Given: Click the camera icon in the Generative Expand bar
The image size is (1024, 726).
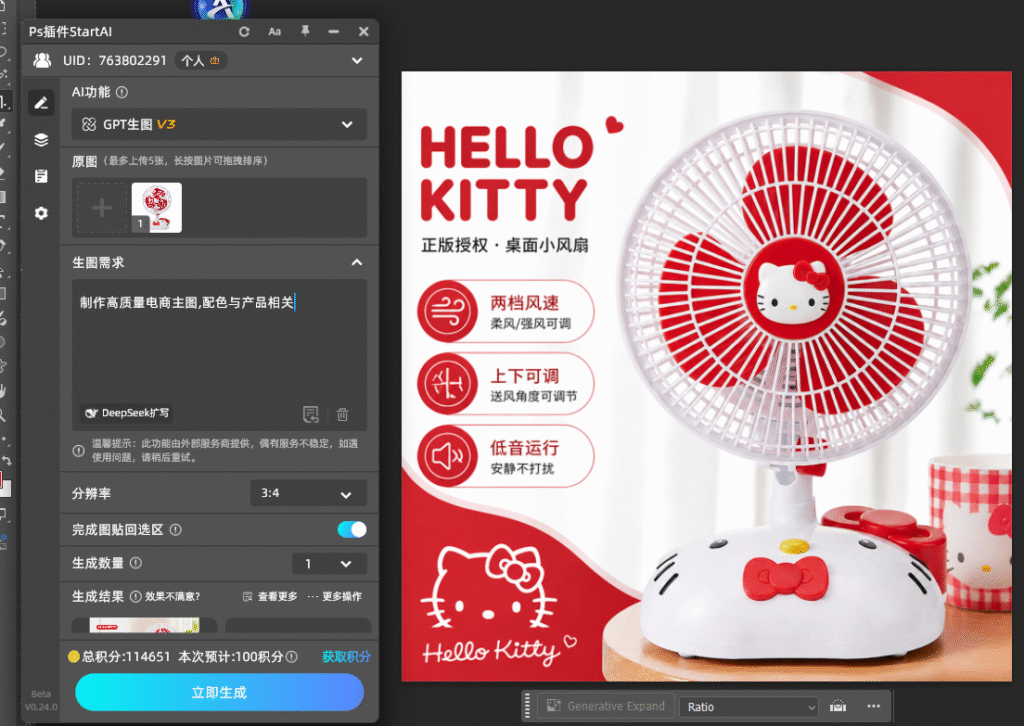Looking at the screenshot, I should pos(838,705).
